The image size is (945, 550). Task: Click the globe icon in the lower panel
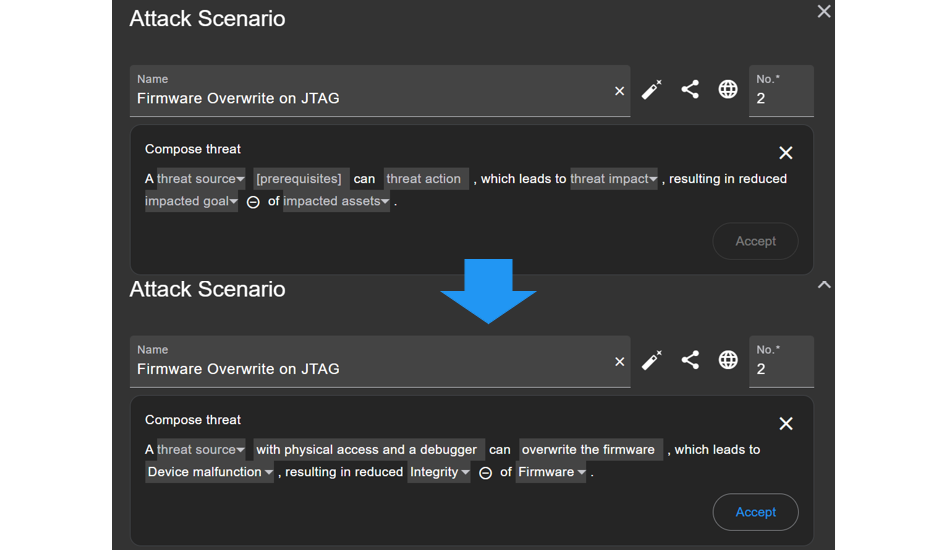(x=728, y=360)
